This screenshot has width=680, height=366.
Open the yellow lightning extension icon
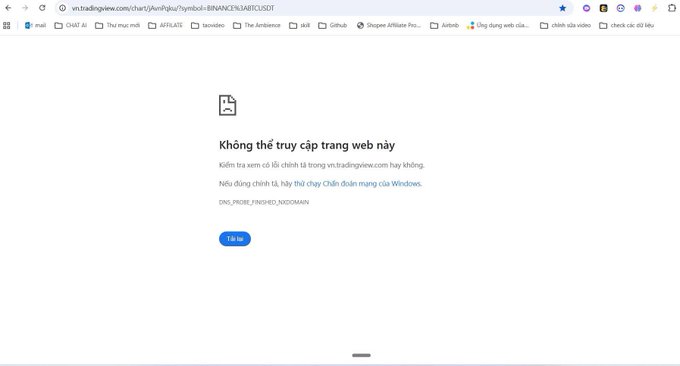[654, 8]
